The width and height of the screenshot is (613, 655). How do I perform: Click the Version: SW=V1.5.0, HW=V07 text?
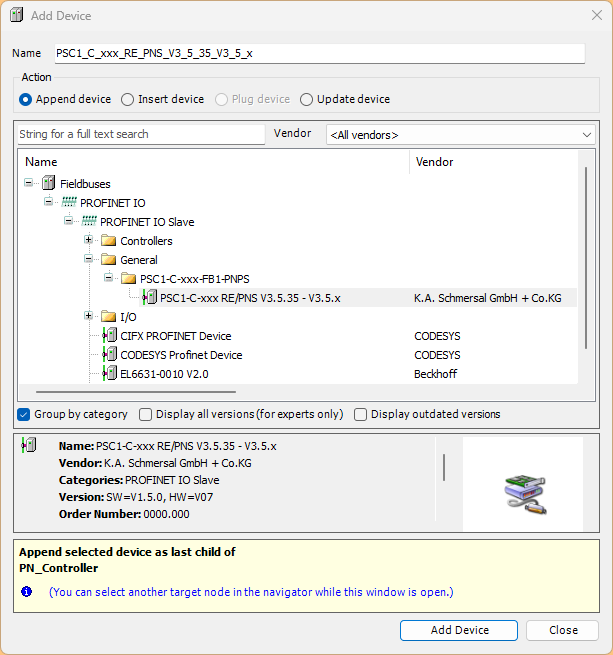[x=136, y=497]
